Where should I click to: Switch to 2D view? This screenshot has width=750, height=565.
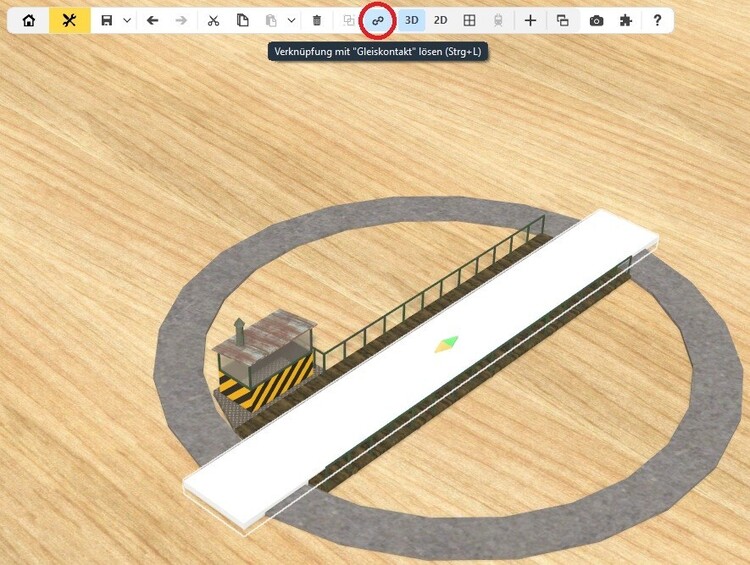pyautogui.click(x=441, y=21)
